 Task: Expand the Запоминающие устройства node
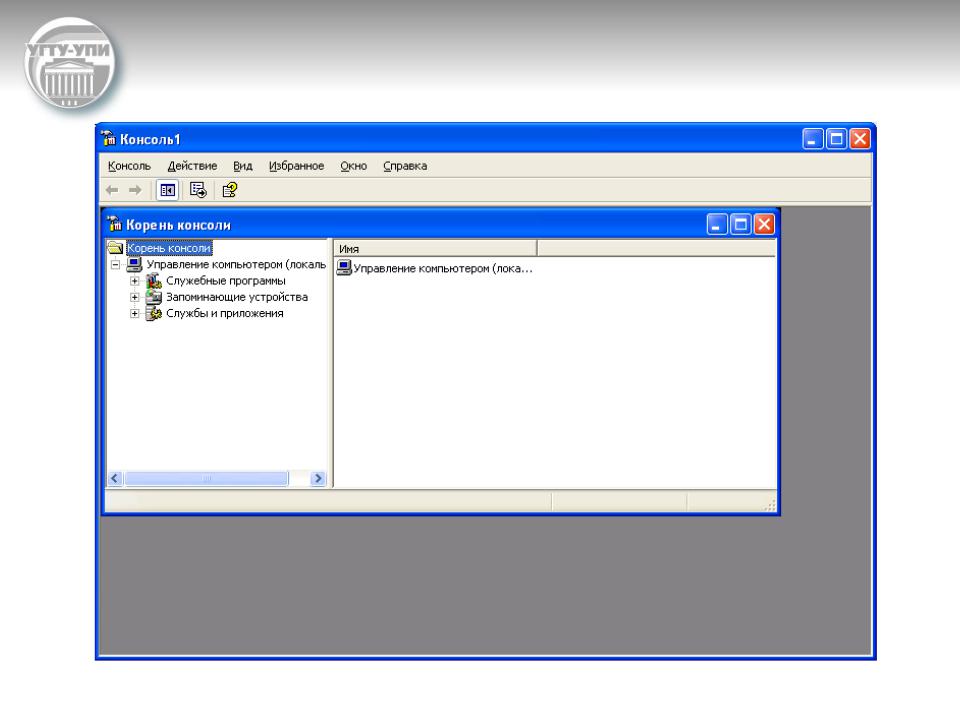click(x=135, y=297)
